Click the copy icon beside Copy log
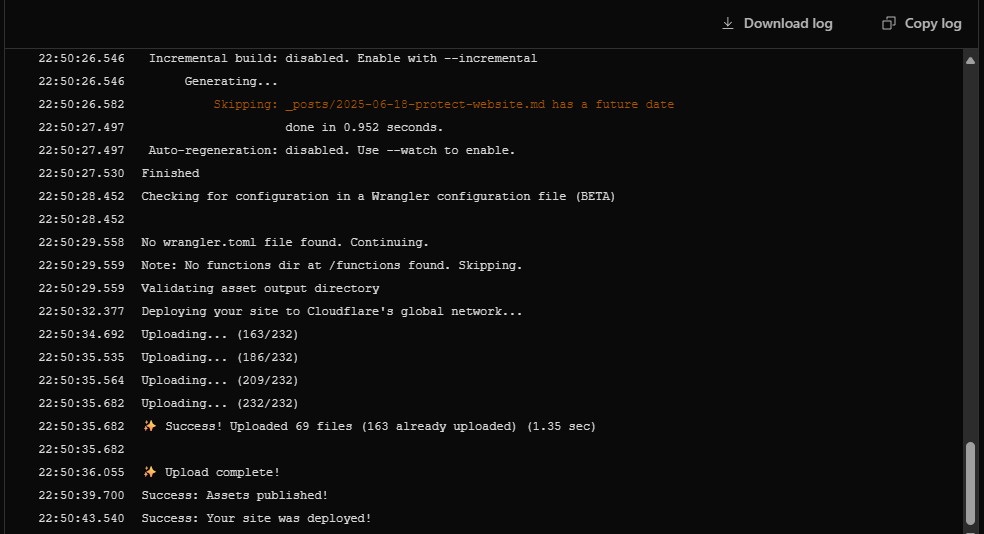This screenshot has height=534, width=984. [889, 23]
